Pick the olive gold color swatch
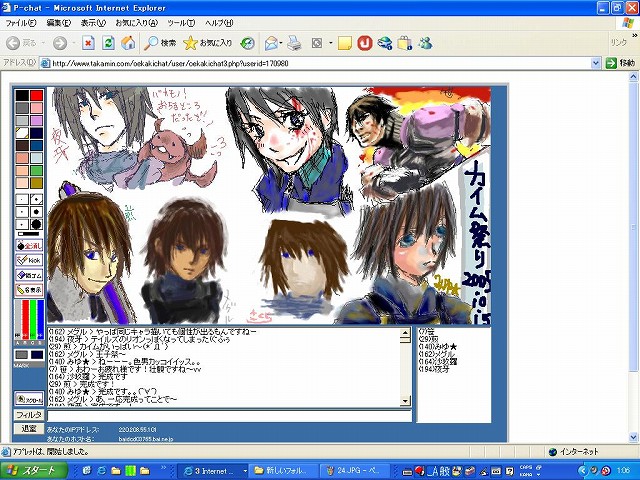The height and width of the screenshot is (480, 640). (x=36, y=183)
